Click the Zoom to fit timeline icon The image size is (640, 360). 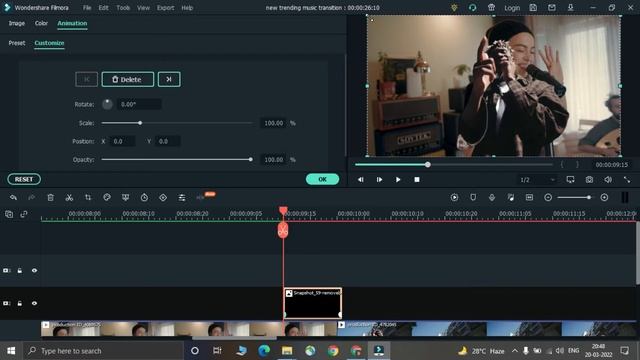point(529,198)
